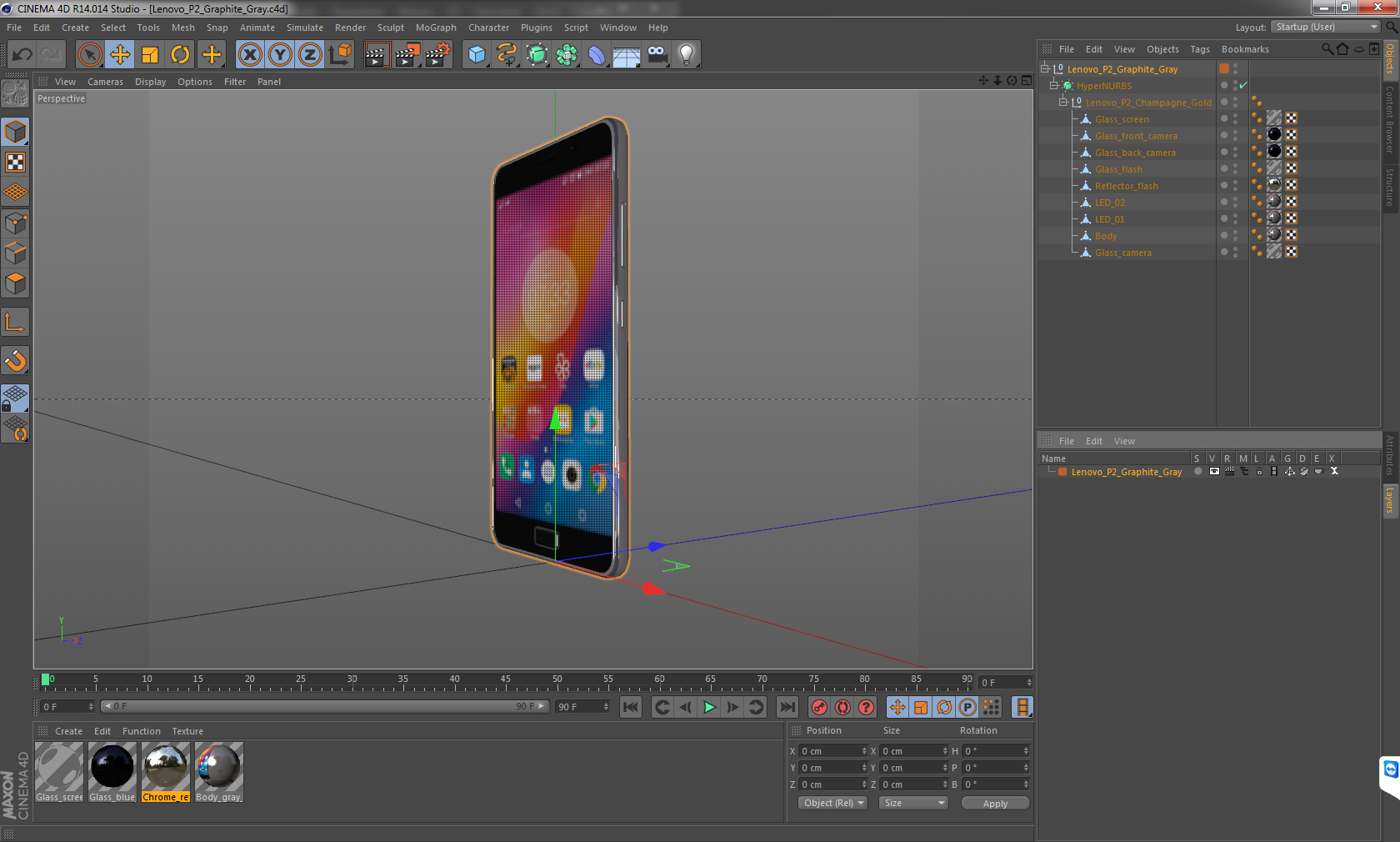The height and width of the screenshot is (842, 1400).
Task: Collapse the Lenovo_P2_Graphite_Gray tree node
Action: [1045, 68]
